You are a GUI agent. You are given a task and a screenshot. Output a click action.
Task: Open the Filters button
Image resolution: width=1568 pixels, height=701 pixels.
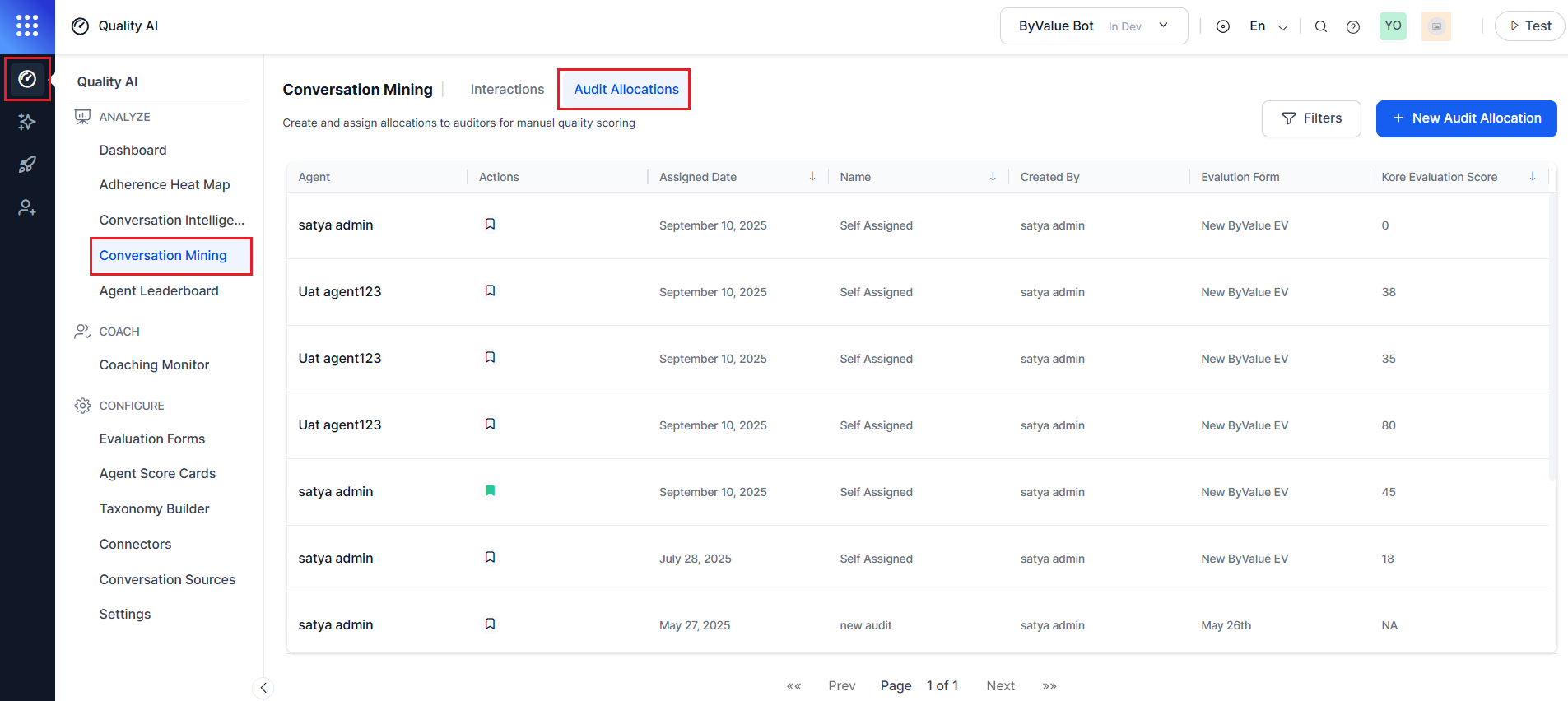(x=1310, y=118)
